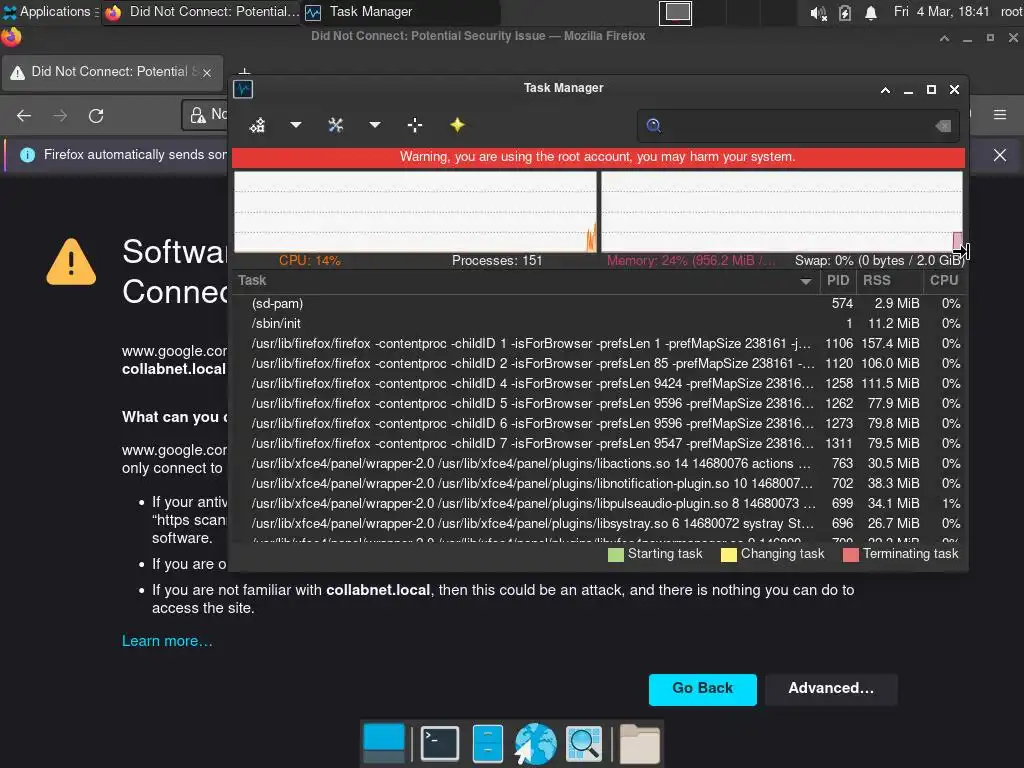Click the info icon in Firefox notification bar
Viewport: 1024px width, 768px height.
pyautogui.click(x=27, y=155)
